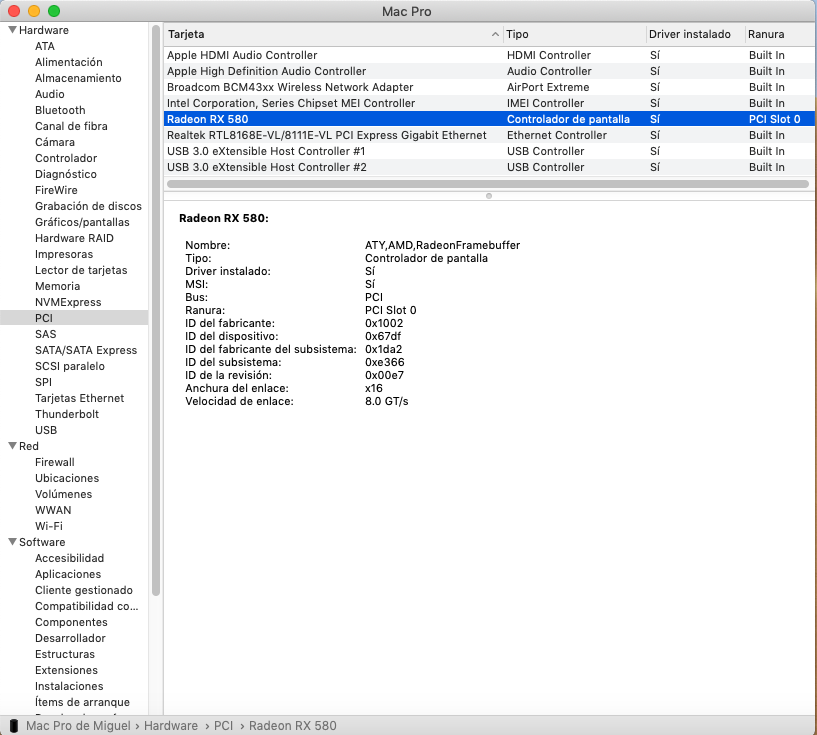The image size is (817, 735).
Task: Click the pane splitter handle dot
Action: tap(489, 196)
